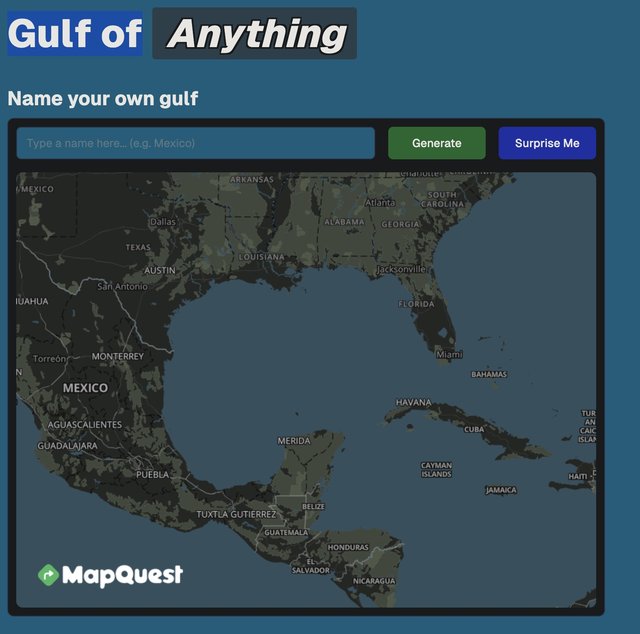This screenshot has width=640, height=634.
Task: Click the Torreón city label
Action: tap(49, 358)
